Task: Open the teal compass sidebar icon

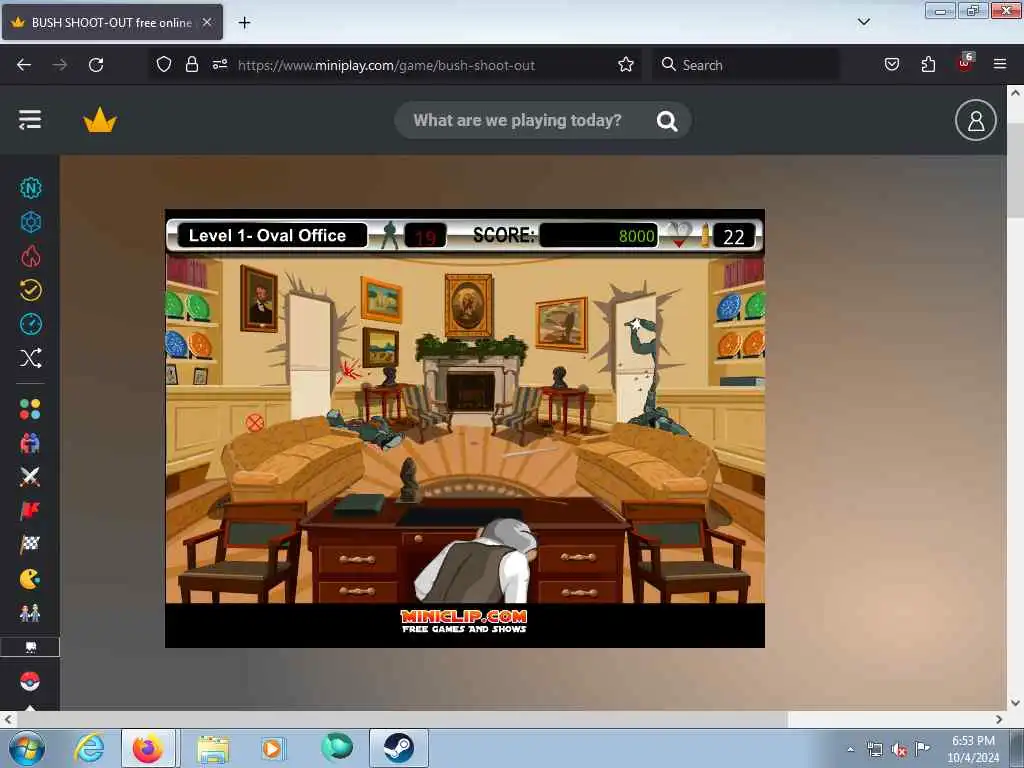Action: (31, 324)
